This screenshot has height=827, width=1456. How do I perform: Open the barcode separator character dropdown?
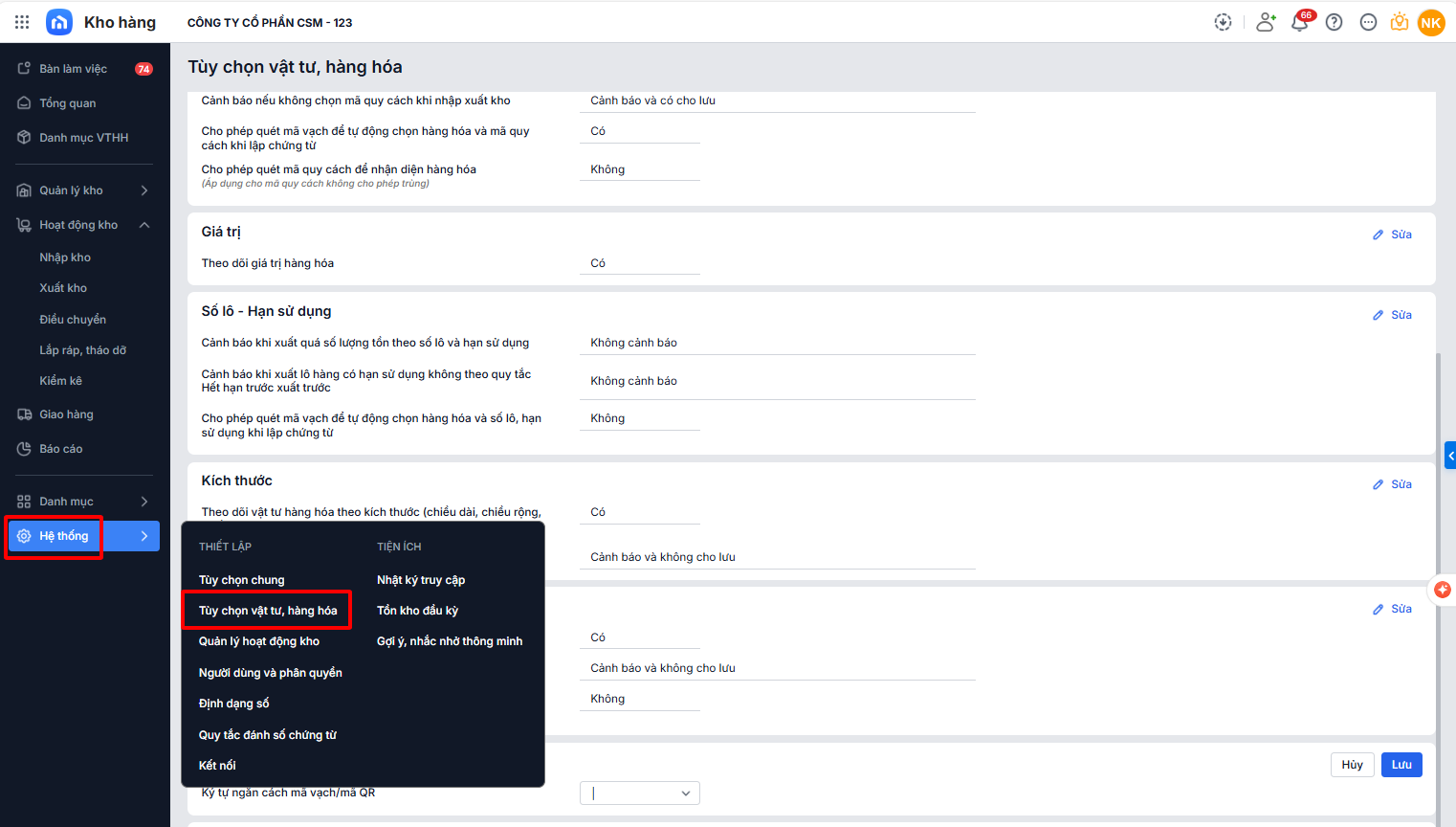click(639, 793)
